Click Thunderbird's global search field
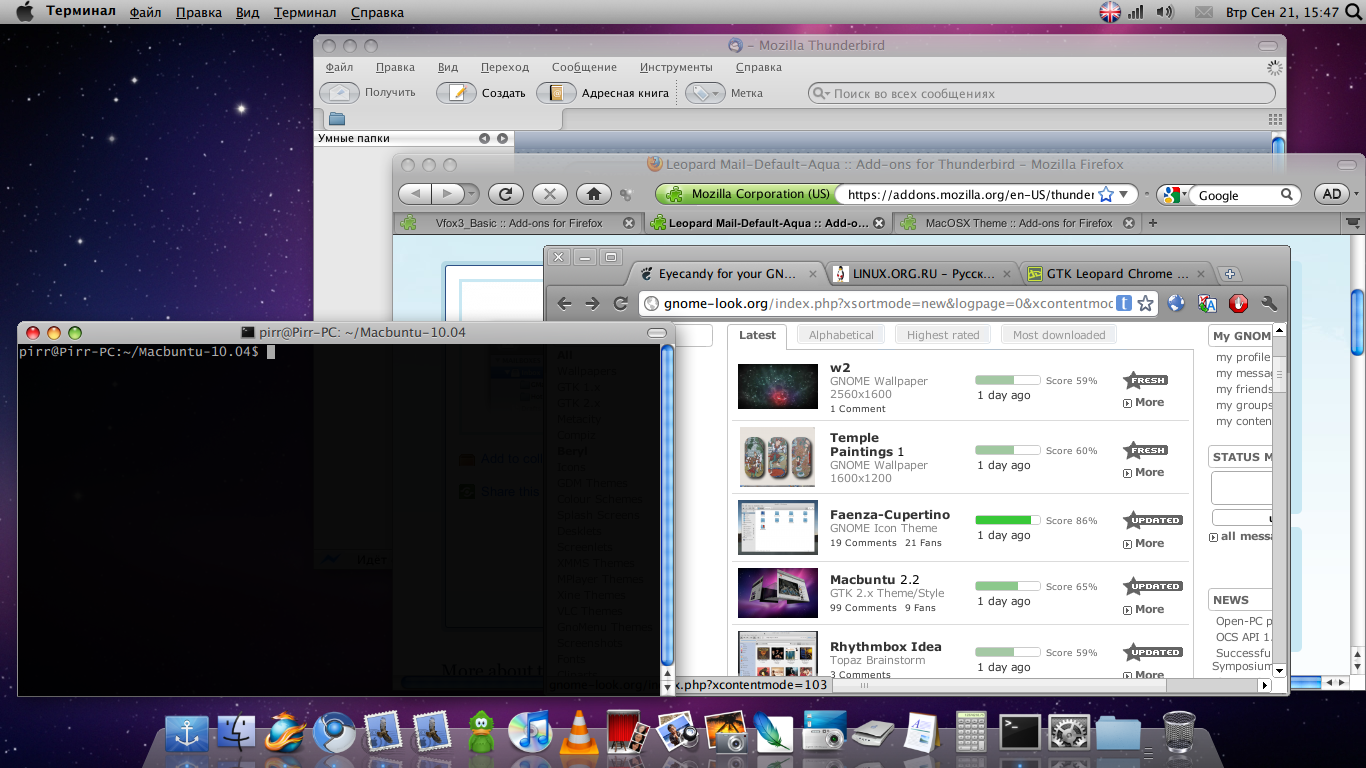Screen dimensions: 1366x768 pos(1042,93)
